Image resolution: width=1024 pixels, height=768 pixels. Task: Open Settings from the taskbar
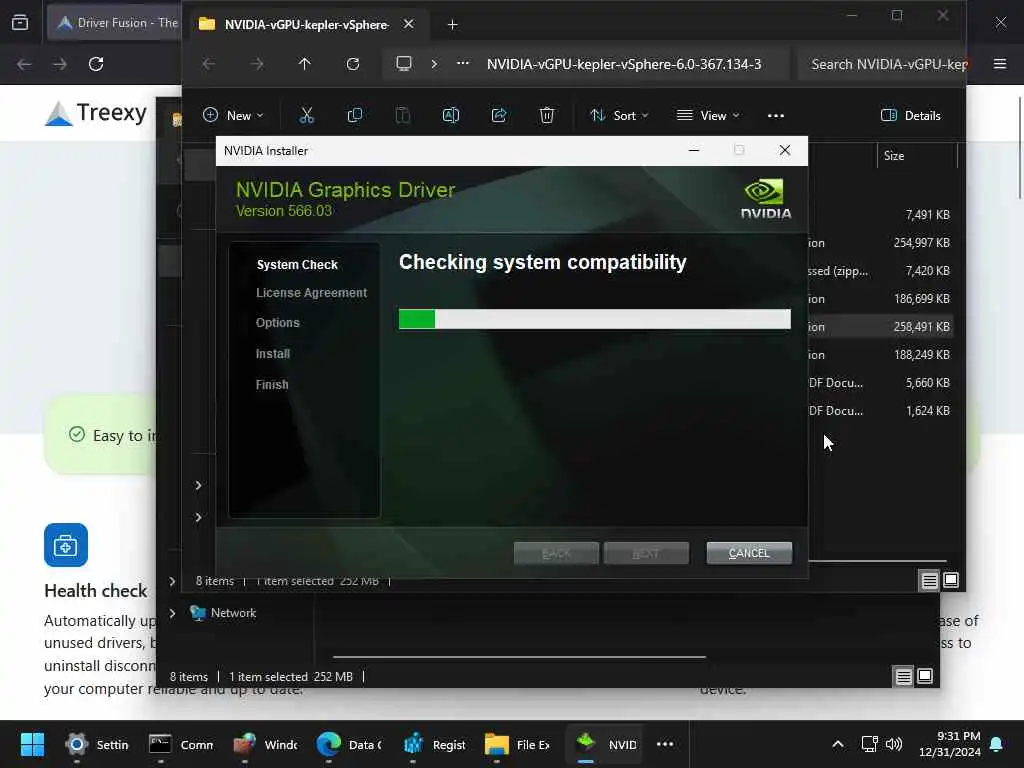[x=97, y=744]
